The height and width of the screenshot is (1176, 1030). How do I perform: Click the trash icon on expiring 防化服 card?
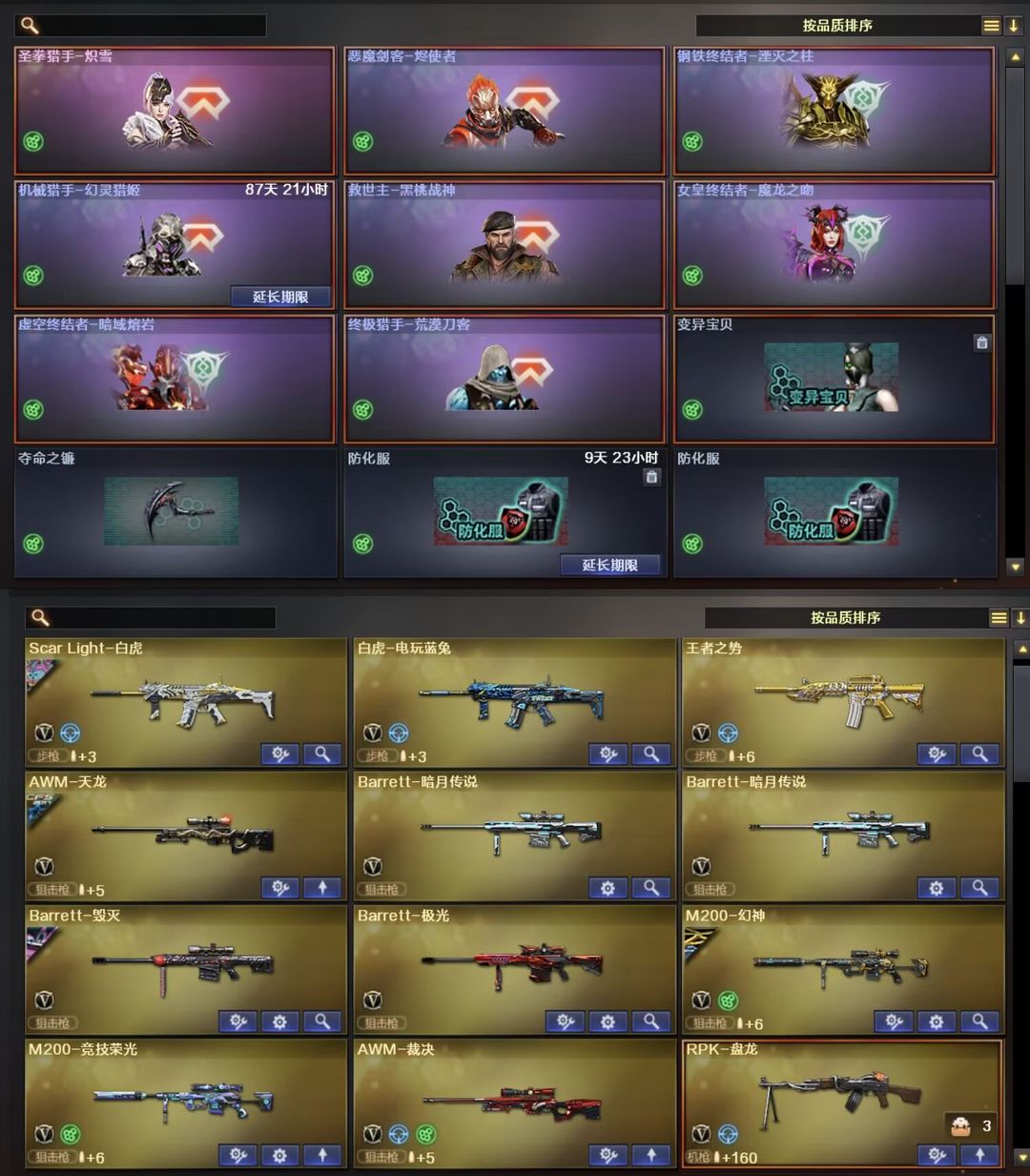[651, 476]
